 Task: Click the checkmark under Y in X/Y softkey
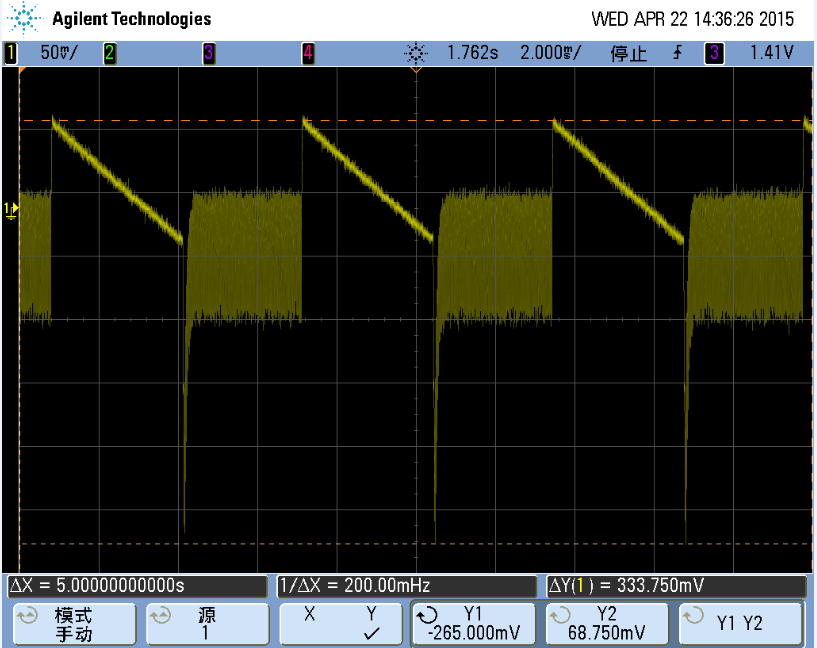coord(372,634)
